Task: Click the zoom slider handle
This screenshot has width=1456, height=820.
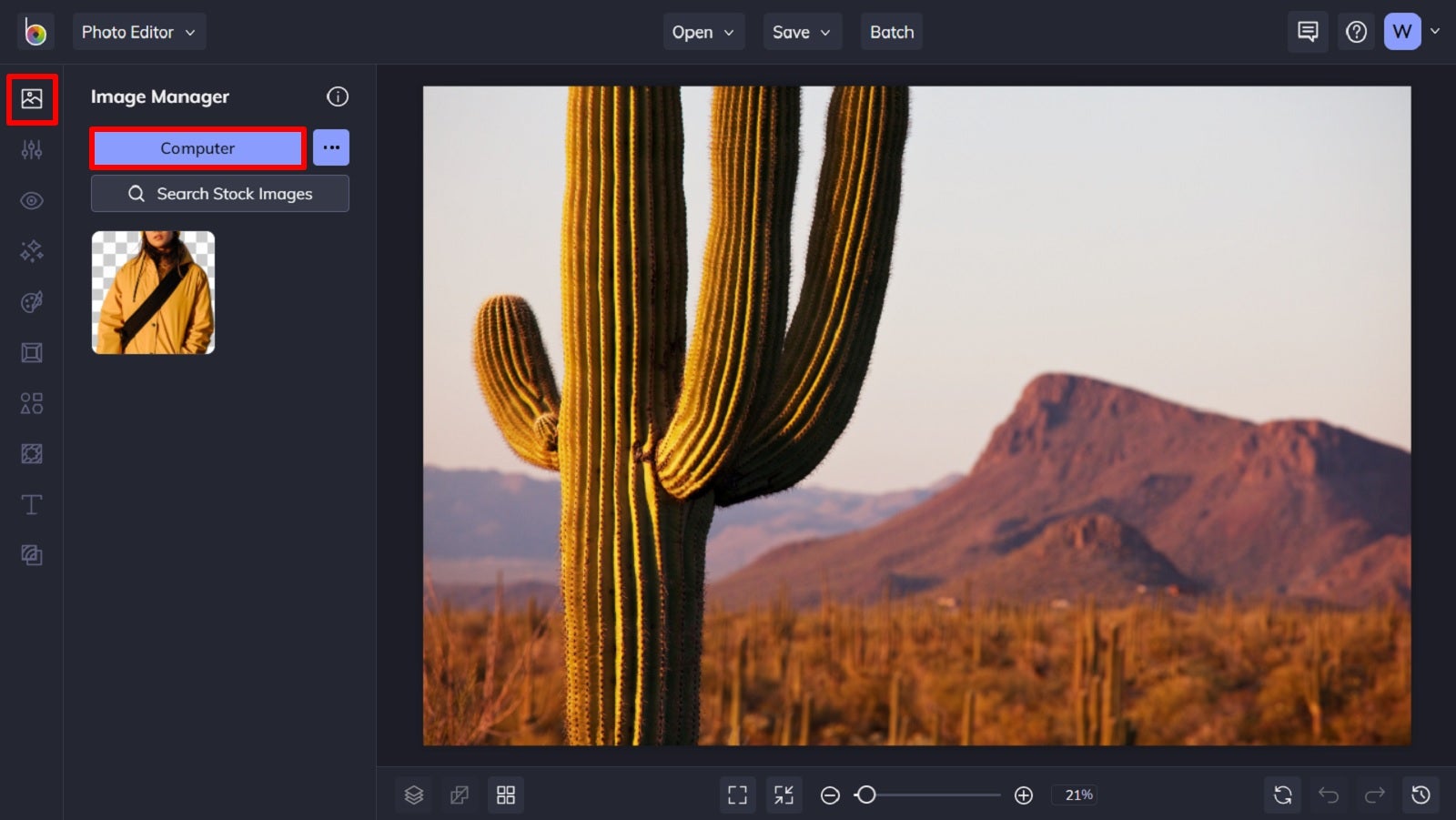Action: (x=866, y=795)
